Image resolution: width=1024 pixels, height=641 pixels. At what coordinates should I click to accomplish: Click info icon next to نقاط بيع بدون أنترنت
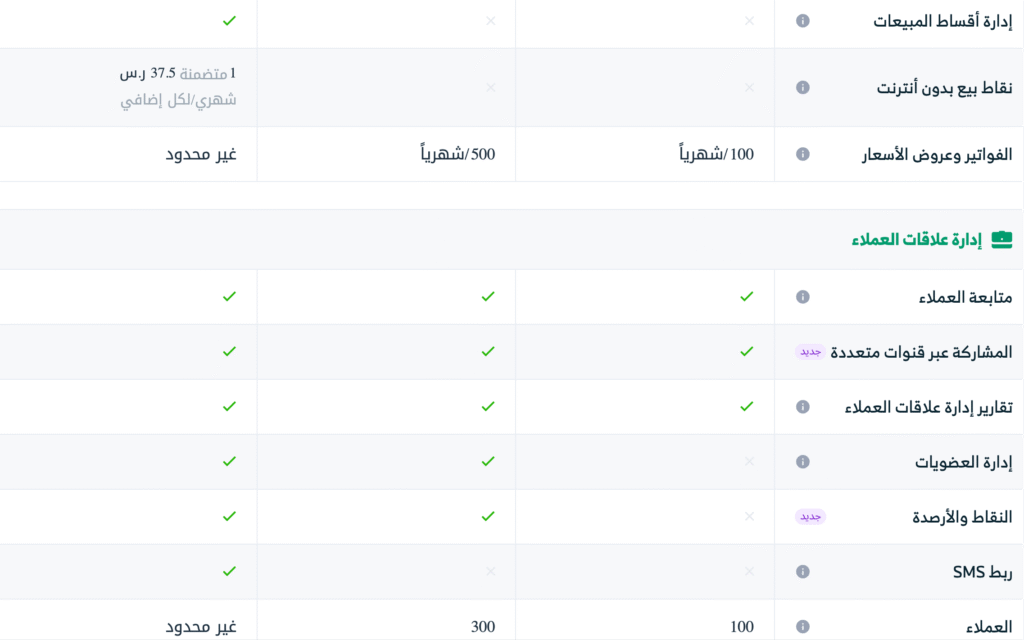click(802, 88)
